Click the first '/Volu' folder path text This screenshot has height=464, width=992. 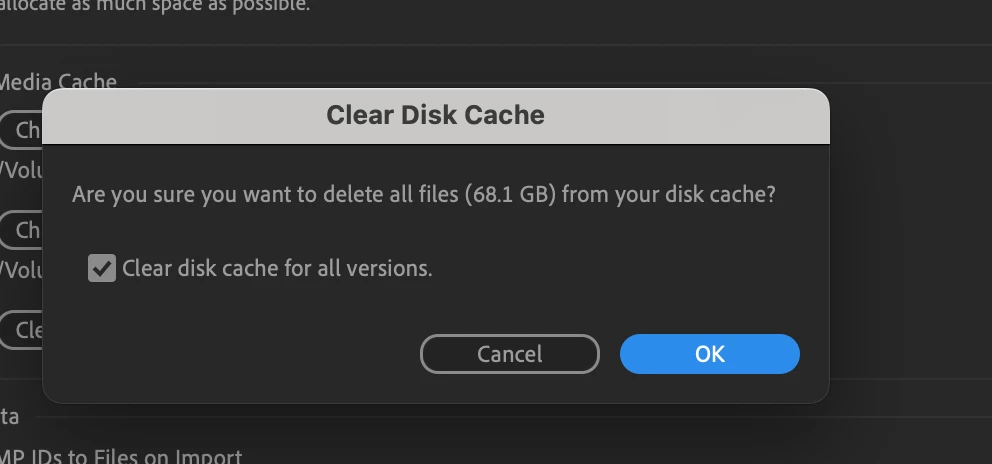click(x=21, y=170)
